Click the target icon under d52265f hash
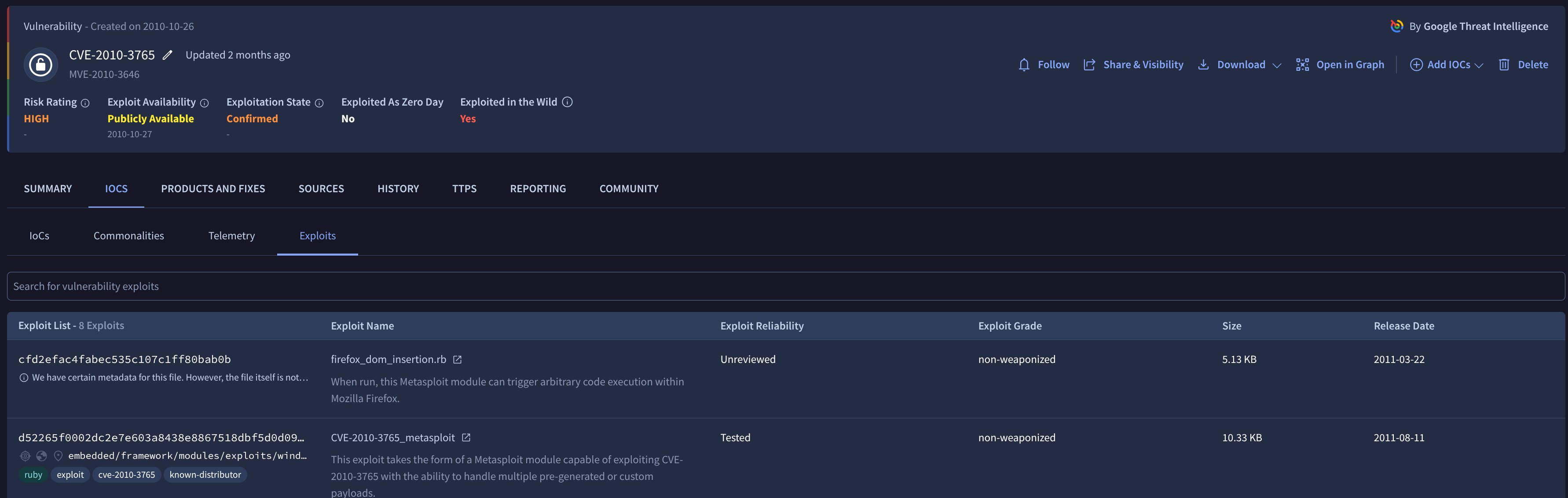 coord(25,455)
